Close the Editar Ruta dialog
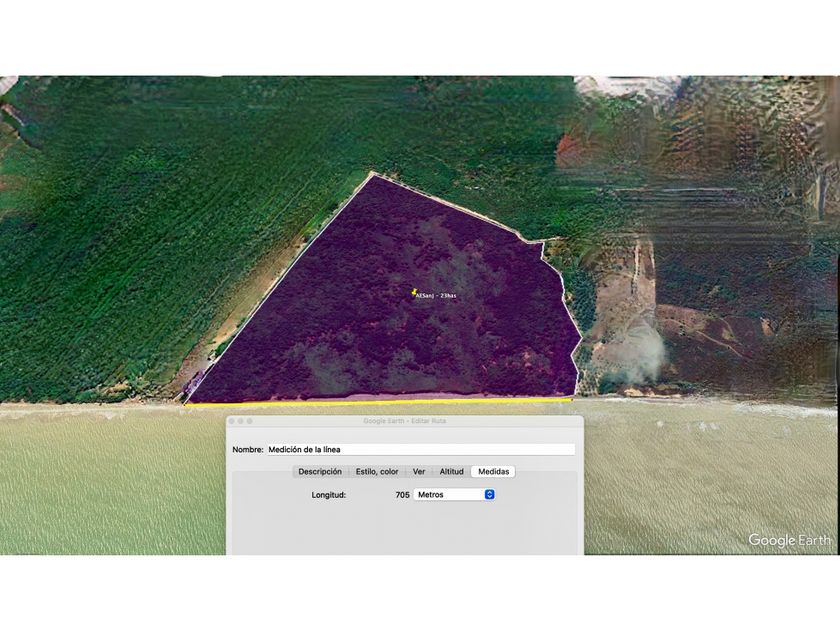Screen dimensions: 840x630 [x=231, y=422]
